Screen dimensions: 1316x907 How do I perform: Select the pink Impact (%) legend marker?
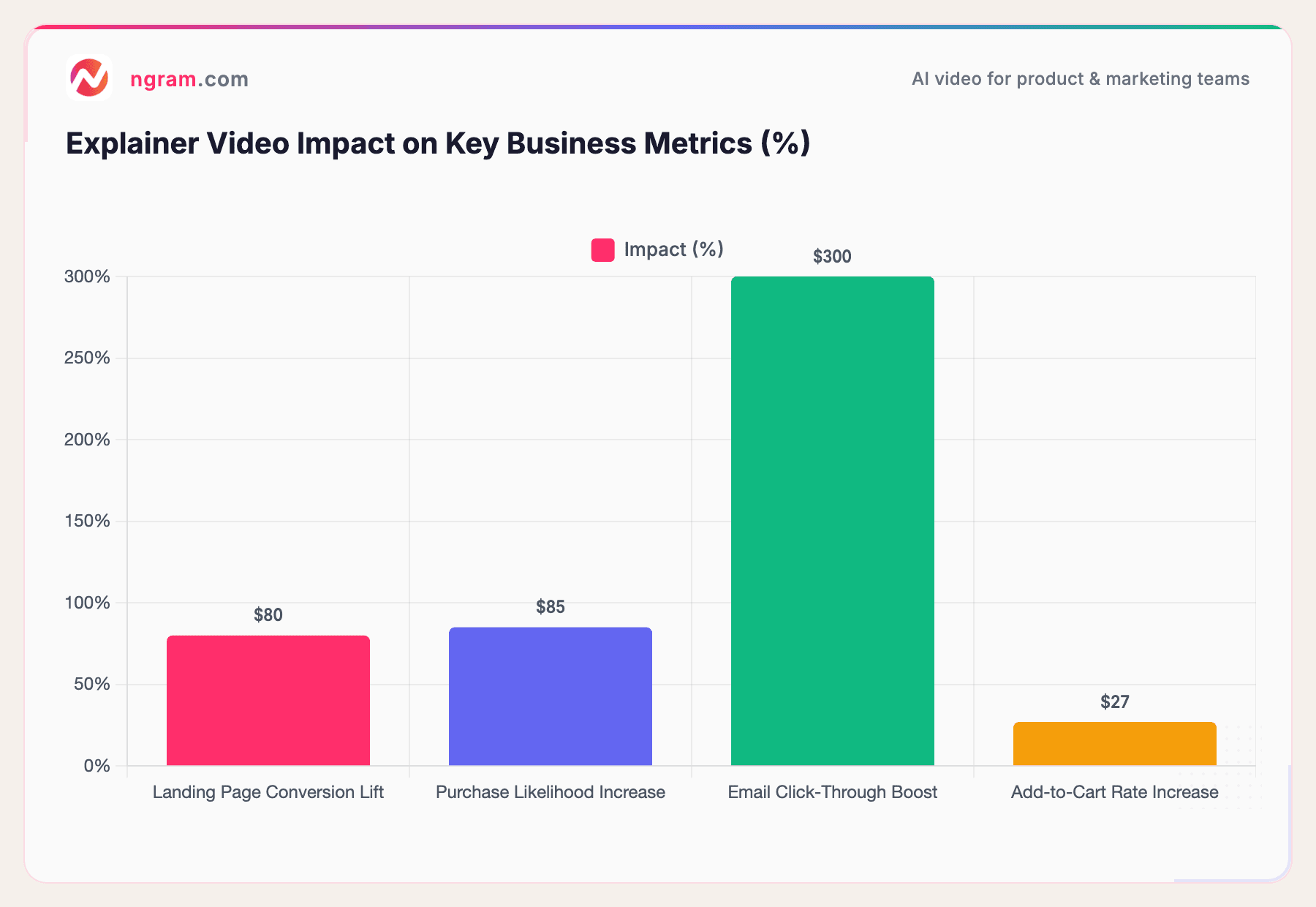pos(602,249)
